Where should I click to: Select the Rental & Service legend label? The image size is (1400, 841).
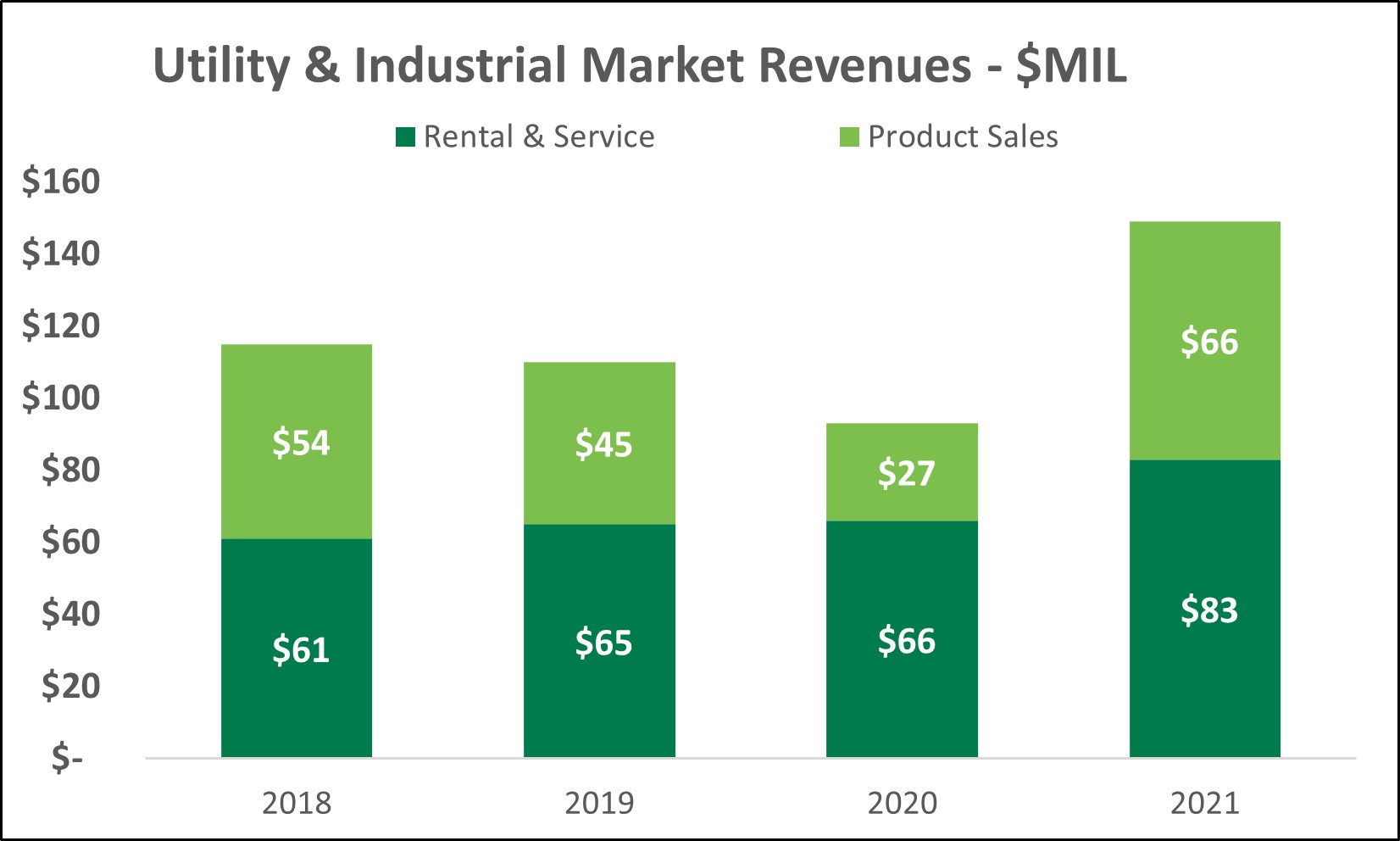point(538,137)
